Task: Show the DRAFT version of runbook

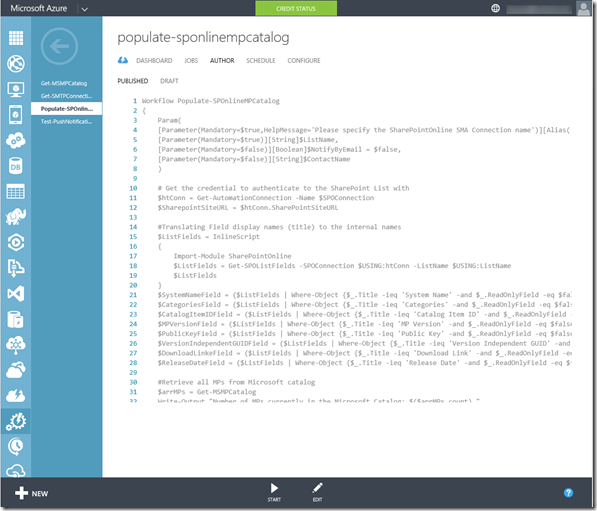Action: [169, 81]
